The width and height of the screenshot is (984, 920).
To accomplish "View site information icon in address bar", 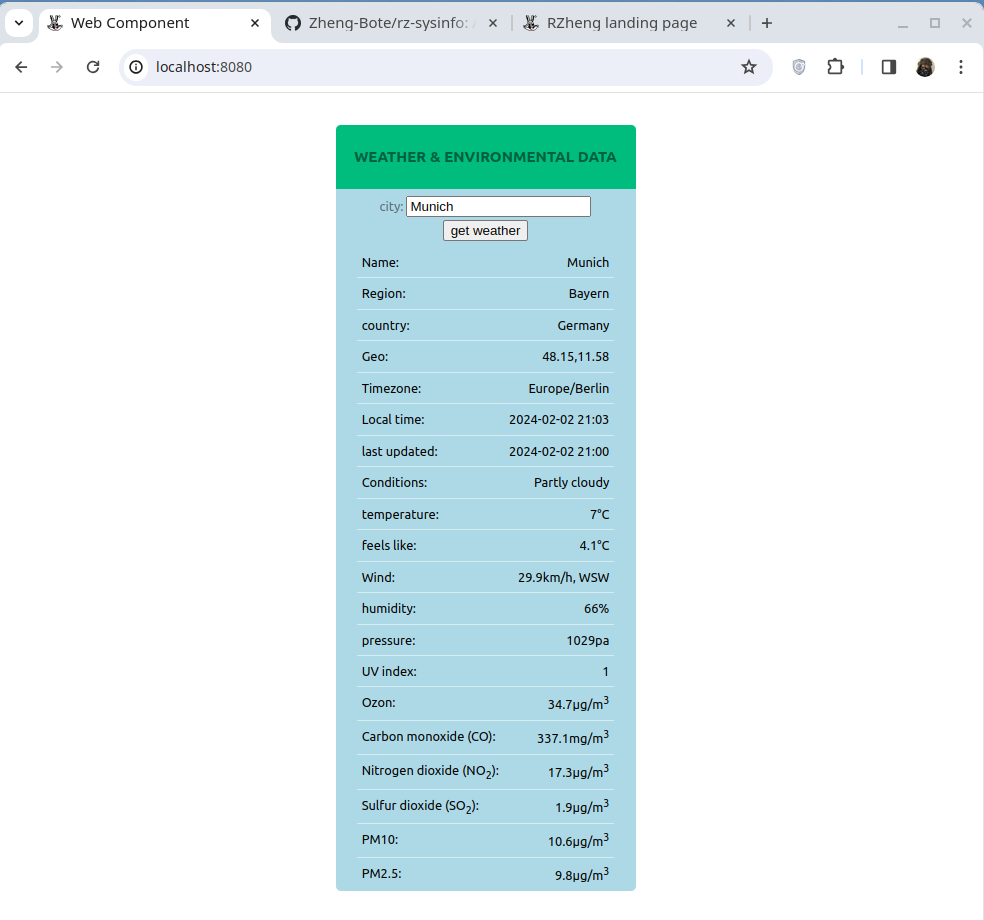I will coord(136,67).
